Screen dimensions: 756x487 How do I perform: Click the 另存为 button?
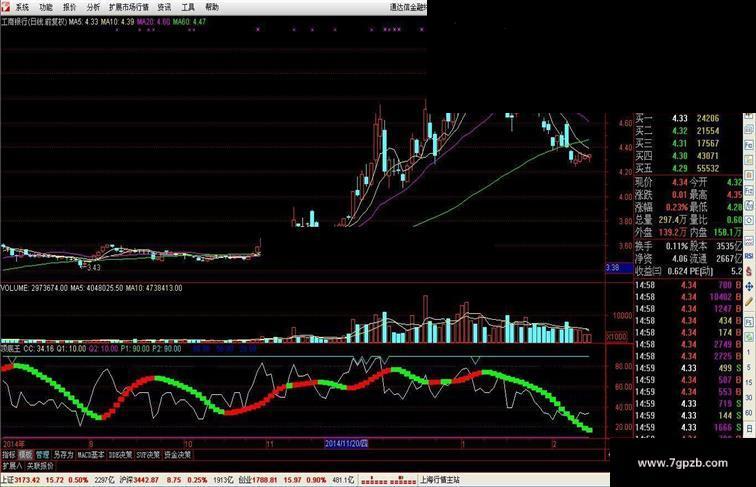click(63, 454)
